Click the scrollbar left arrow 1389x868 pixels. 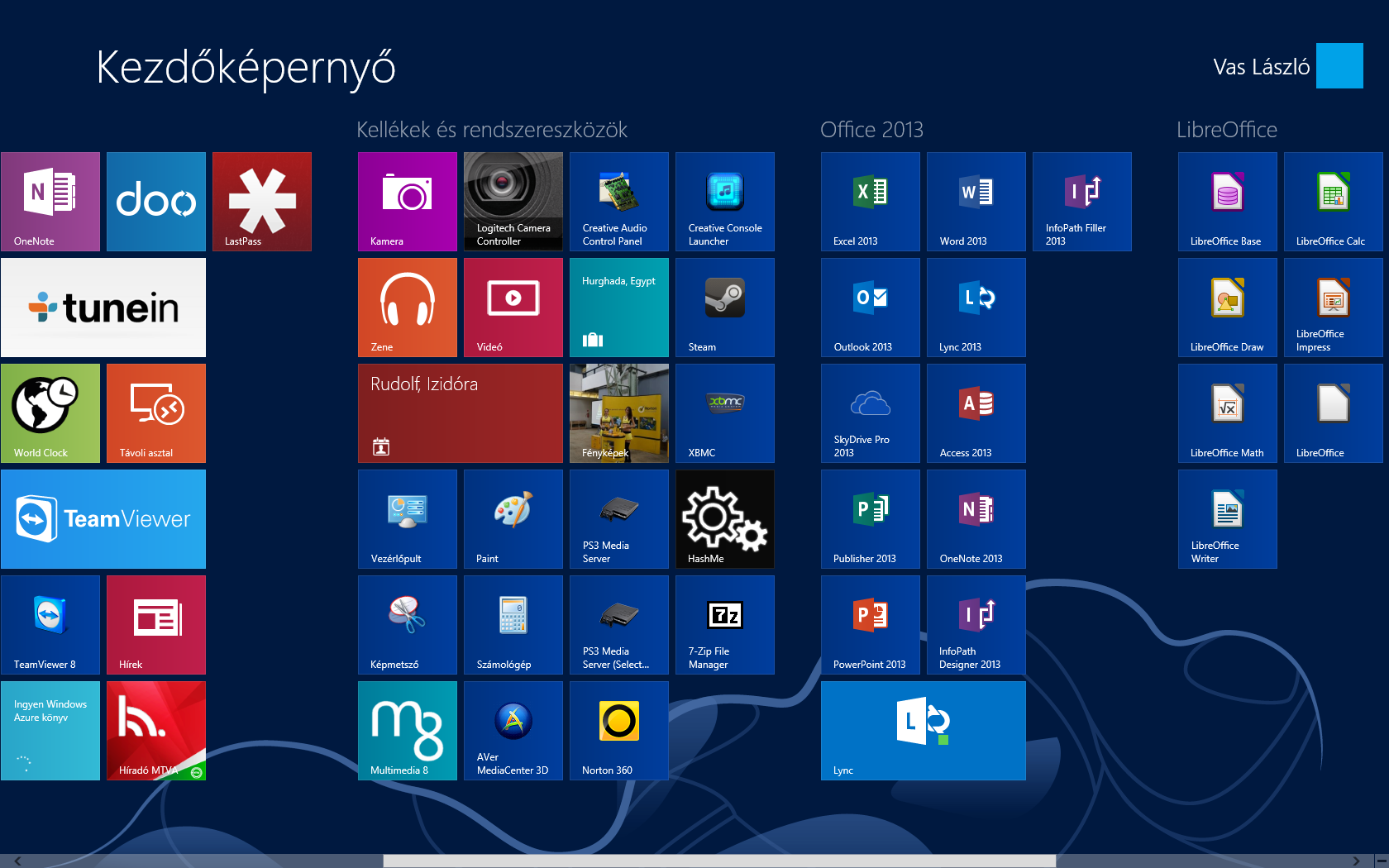[x=18, y=861]
